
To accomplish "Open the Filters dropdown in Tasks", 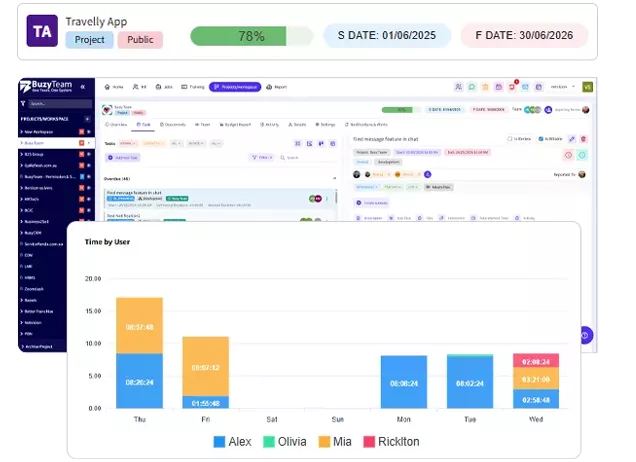I will [x=262, y=157].
